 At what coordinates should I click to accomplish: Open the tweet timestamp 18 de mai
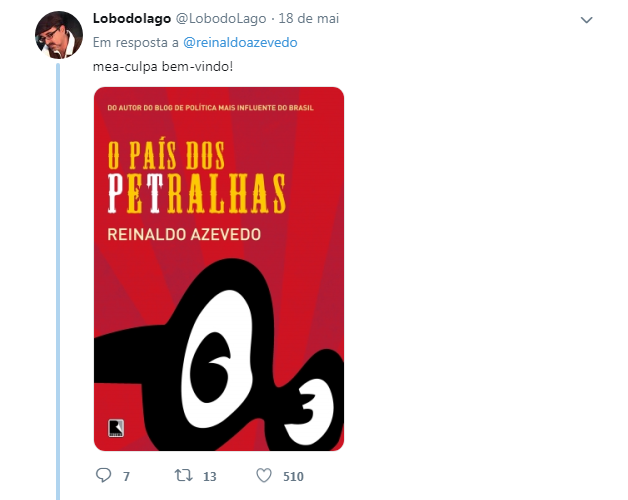pos(308,18)
